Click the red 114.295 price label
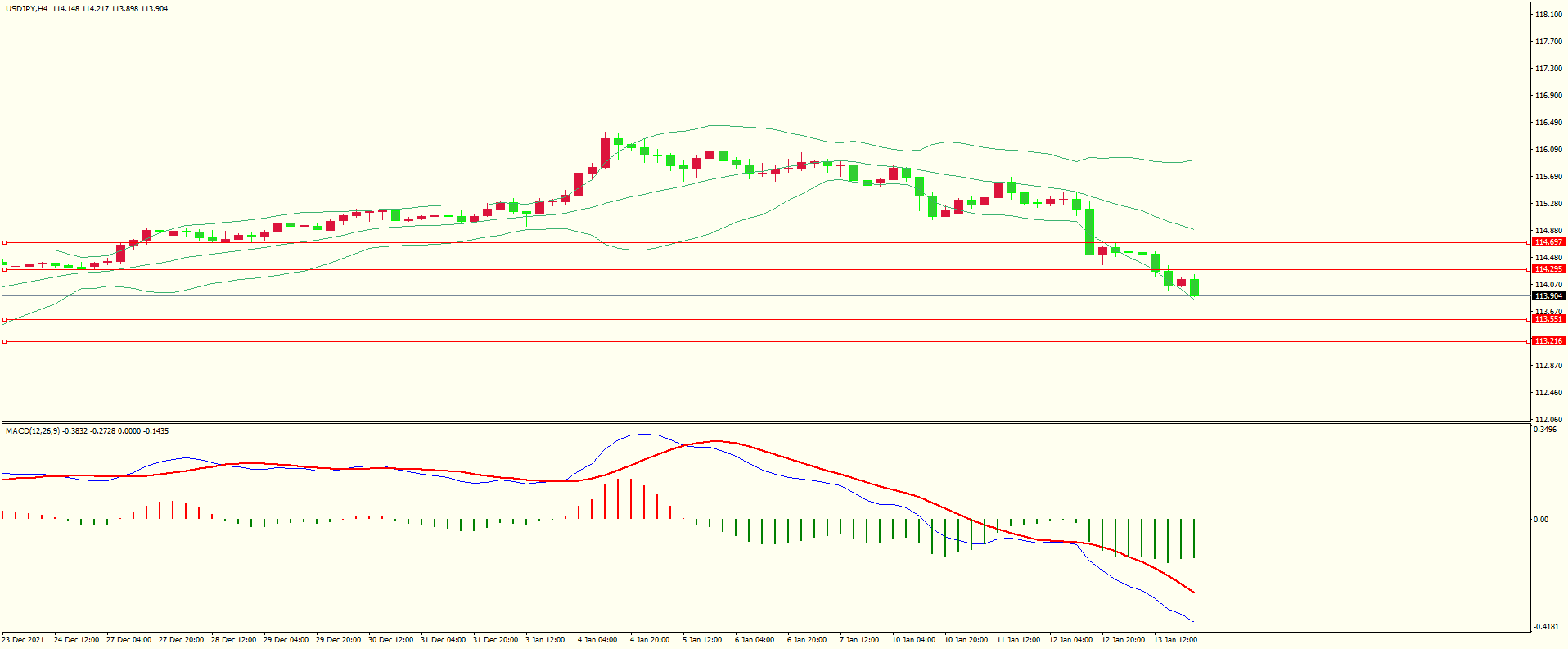 coord(1548,269)
